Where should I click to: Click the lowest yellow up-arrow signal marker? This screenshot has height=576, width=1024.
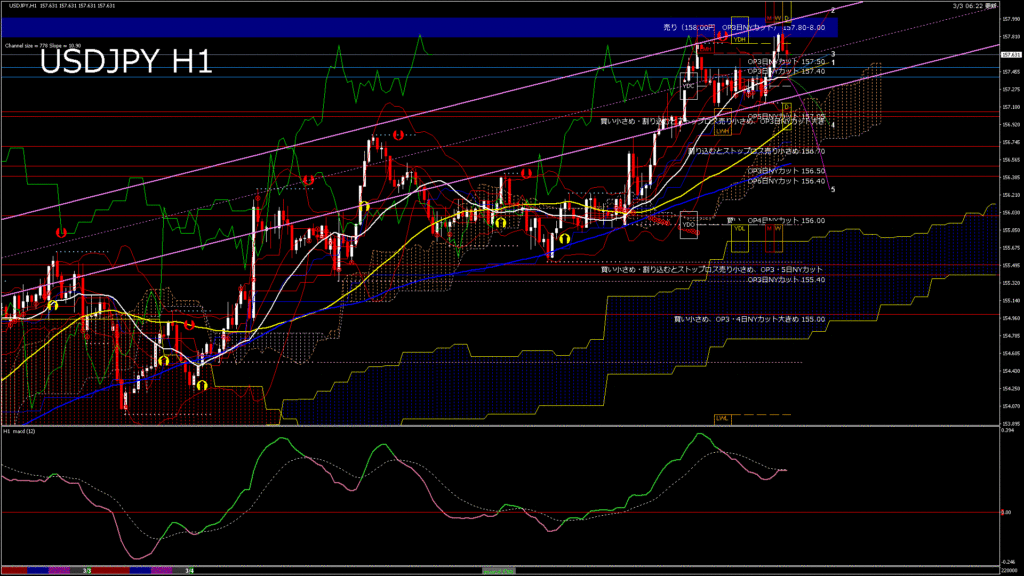(x=201, y=384)
